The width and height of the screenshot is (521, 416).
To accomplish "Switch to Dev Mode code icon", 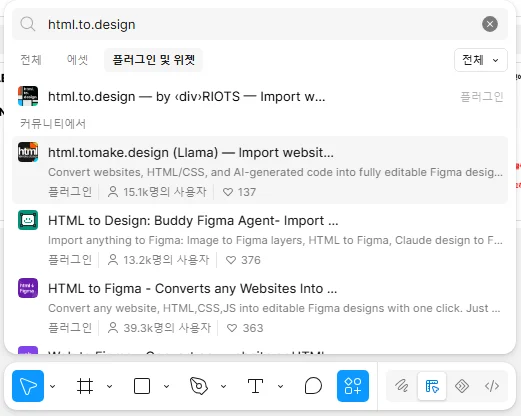I will click(x=492, y=386).
